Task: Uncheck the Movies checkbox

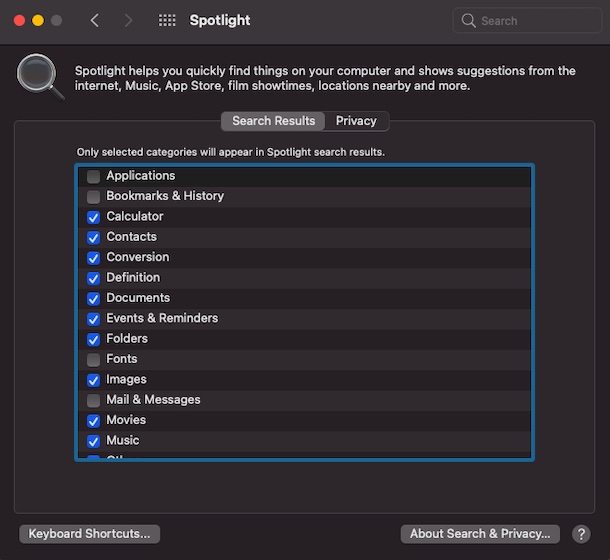Action: click(x=93, y=421)
